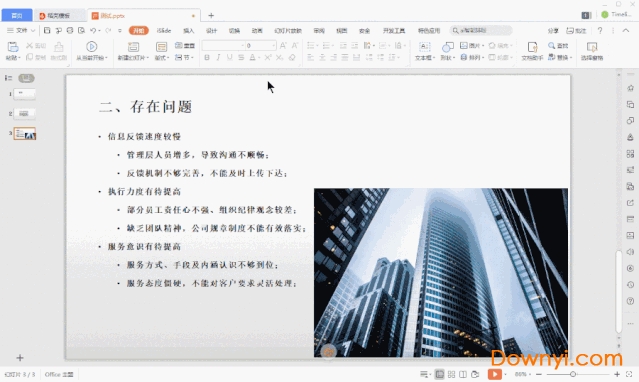Start slideshow from current slide icon

(91, 46)
